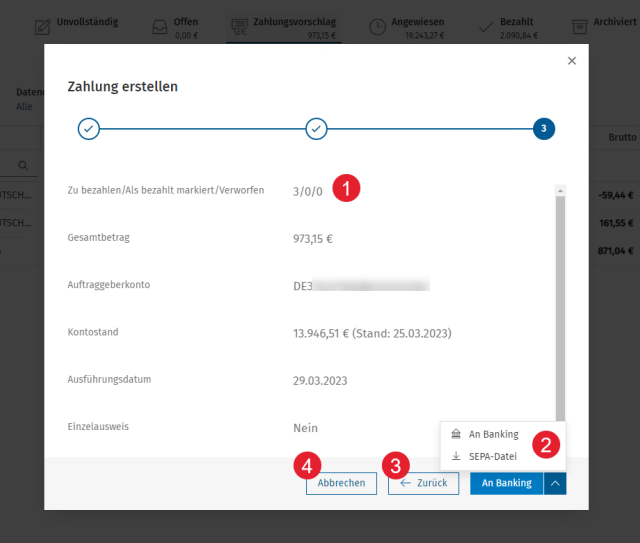
Task: Click the Archiviert archive box icon
Action: [x=580, y=27]
